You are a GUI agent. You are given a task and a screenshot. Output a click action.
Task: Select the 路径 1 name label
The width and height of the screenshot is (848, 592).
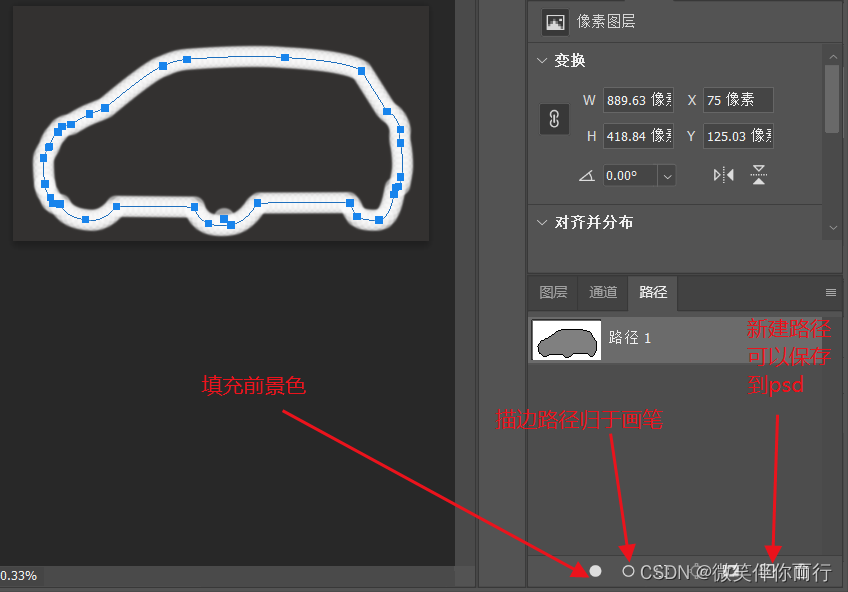pyautogui.click(x=630, y=338)
